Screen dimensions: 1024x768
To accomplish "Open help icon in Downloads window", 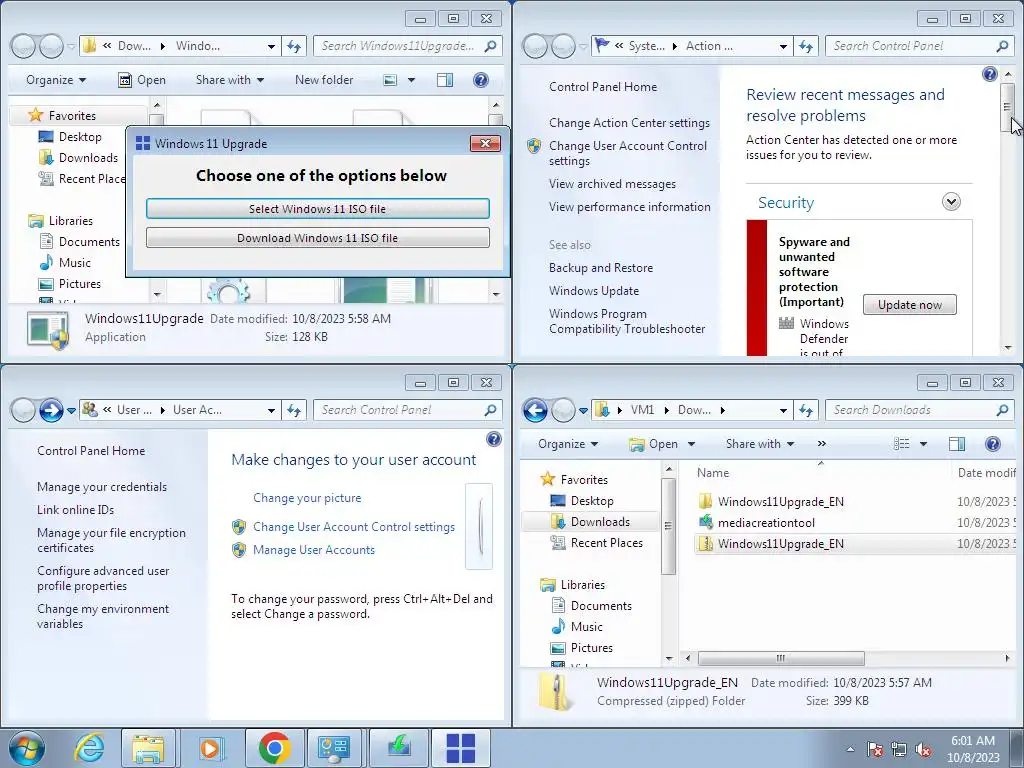I will click(993, 444).
